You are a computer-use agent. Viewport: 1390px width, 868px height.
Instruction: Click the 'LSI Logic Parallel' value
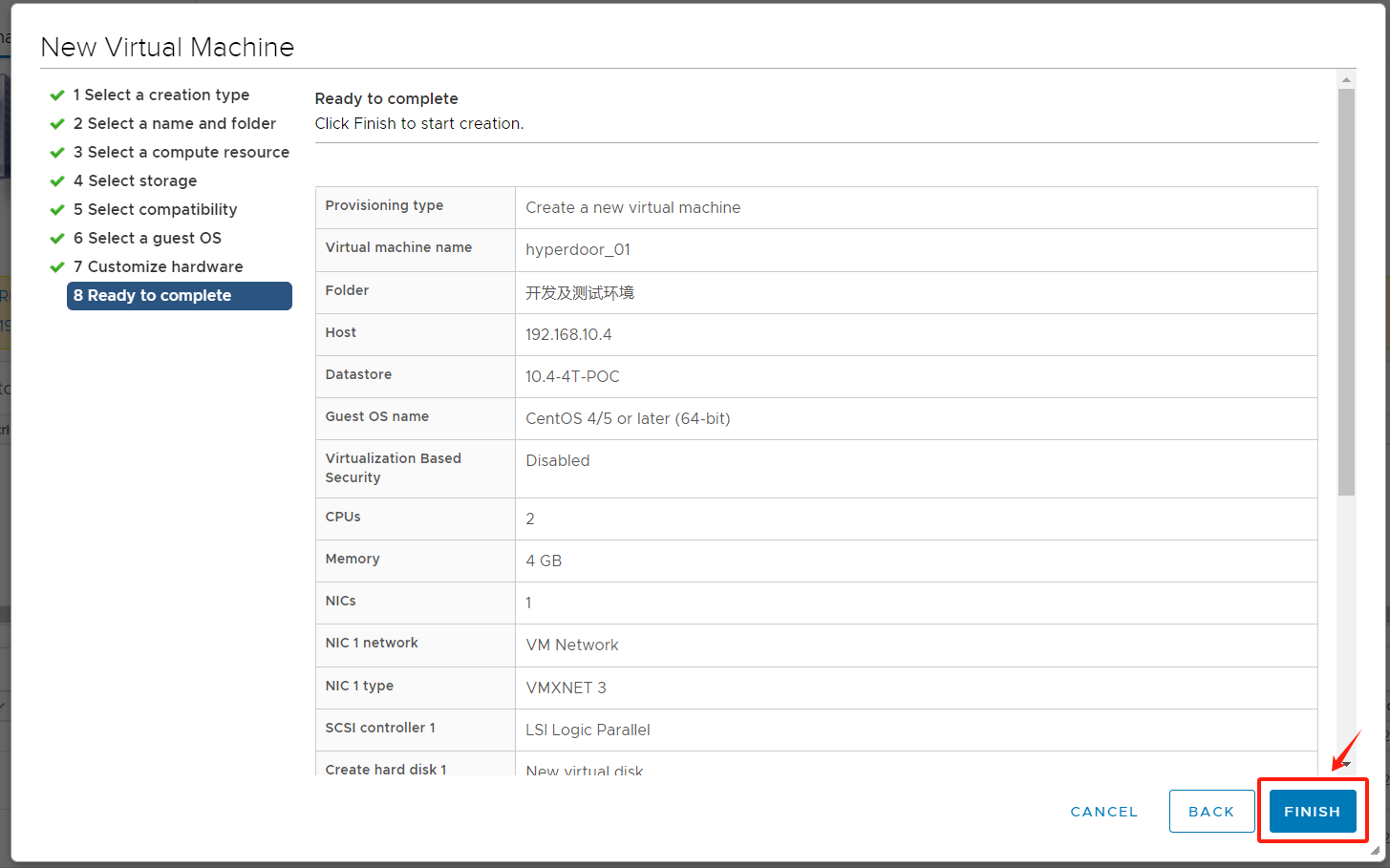tap(588, 730)
